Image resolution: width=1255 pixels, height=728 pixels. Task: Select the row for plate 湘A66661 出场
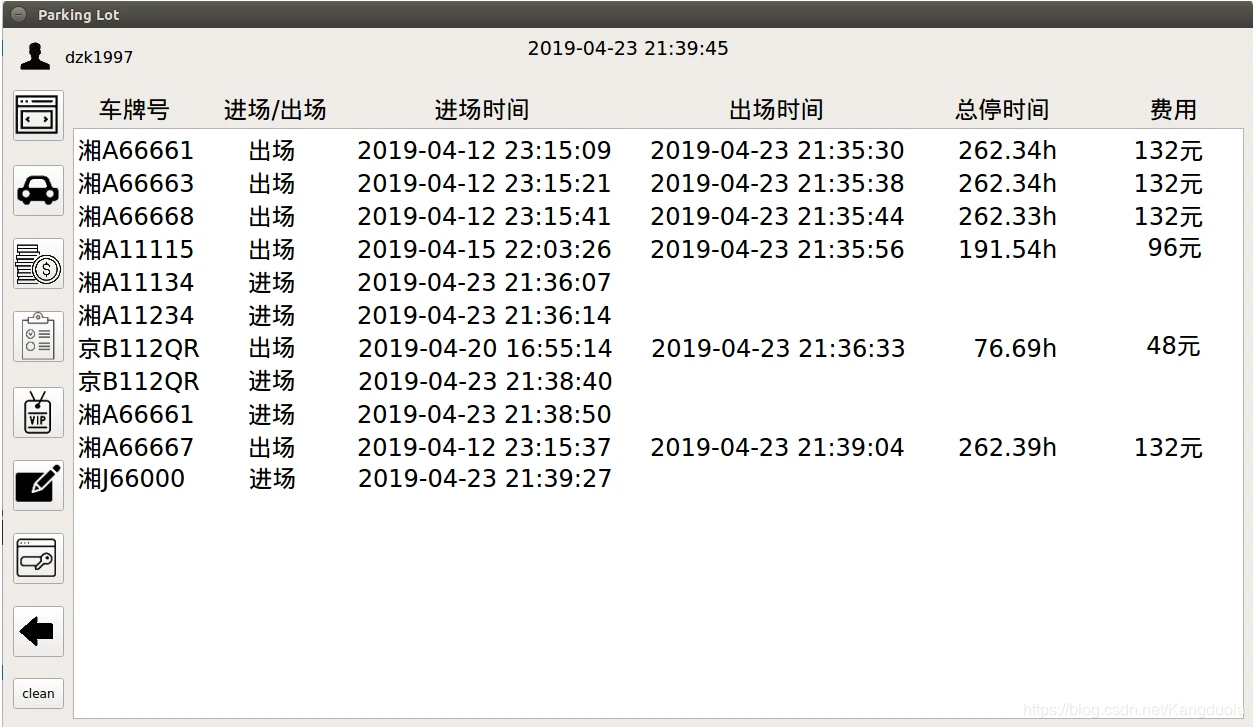point(640,151)
